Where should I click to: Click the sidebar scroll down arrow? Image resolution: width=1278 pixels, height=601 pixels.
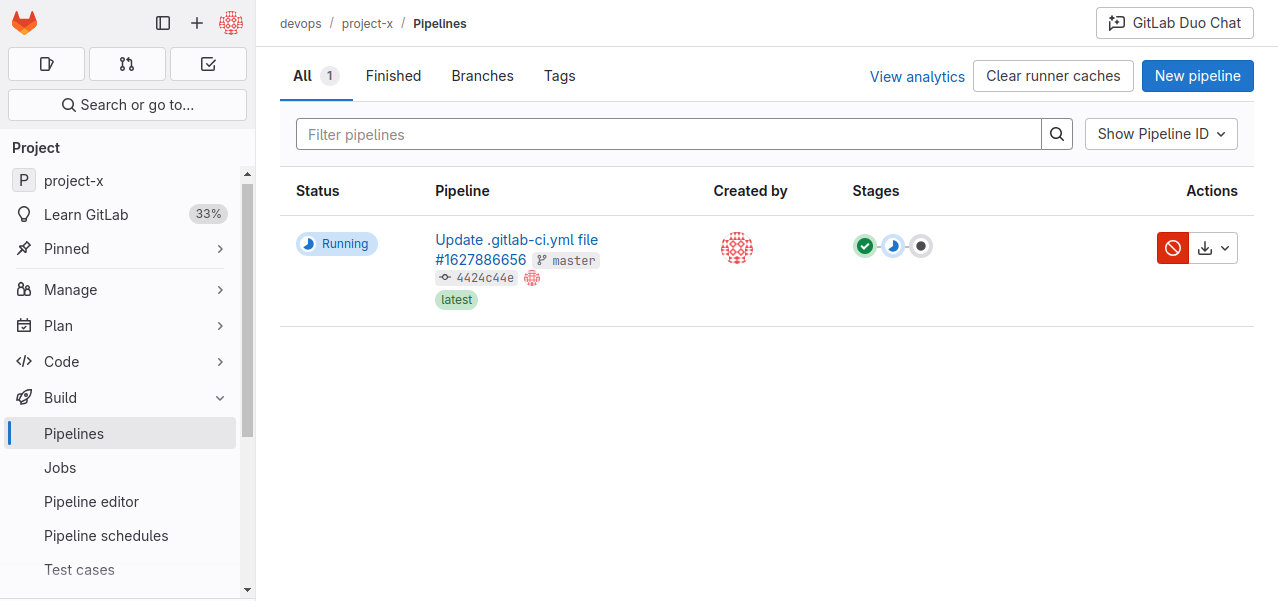(248, 590)
